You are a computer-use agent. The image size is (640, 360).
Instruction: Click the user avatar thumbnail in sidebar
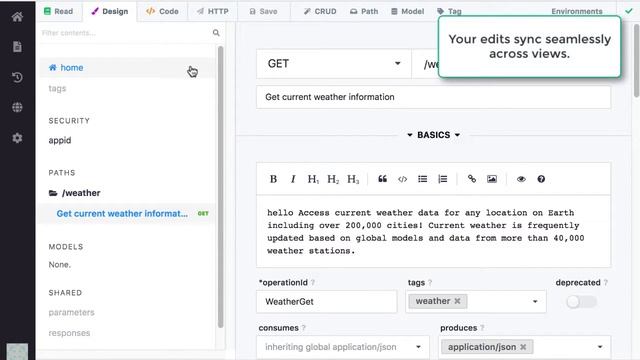(17, 351)
